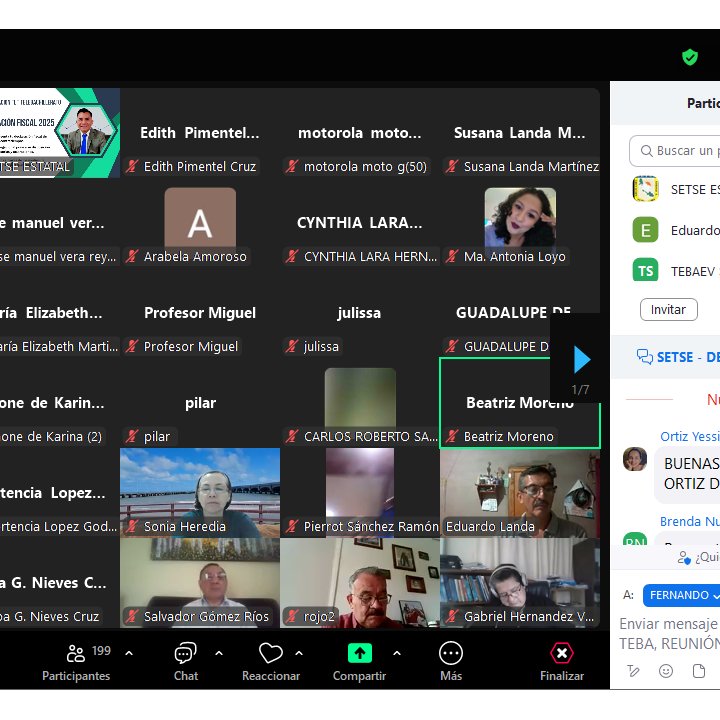Select Beatriz Moreno's highlighted tile

click(x=519, y=403)
